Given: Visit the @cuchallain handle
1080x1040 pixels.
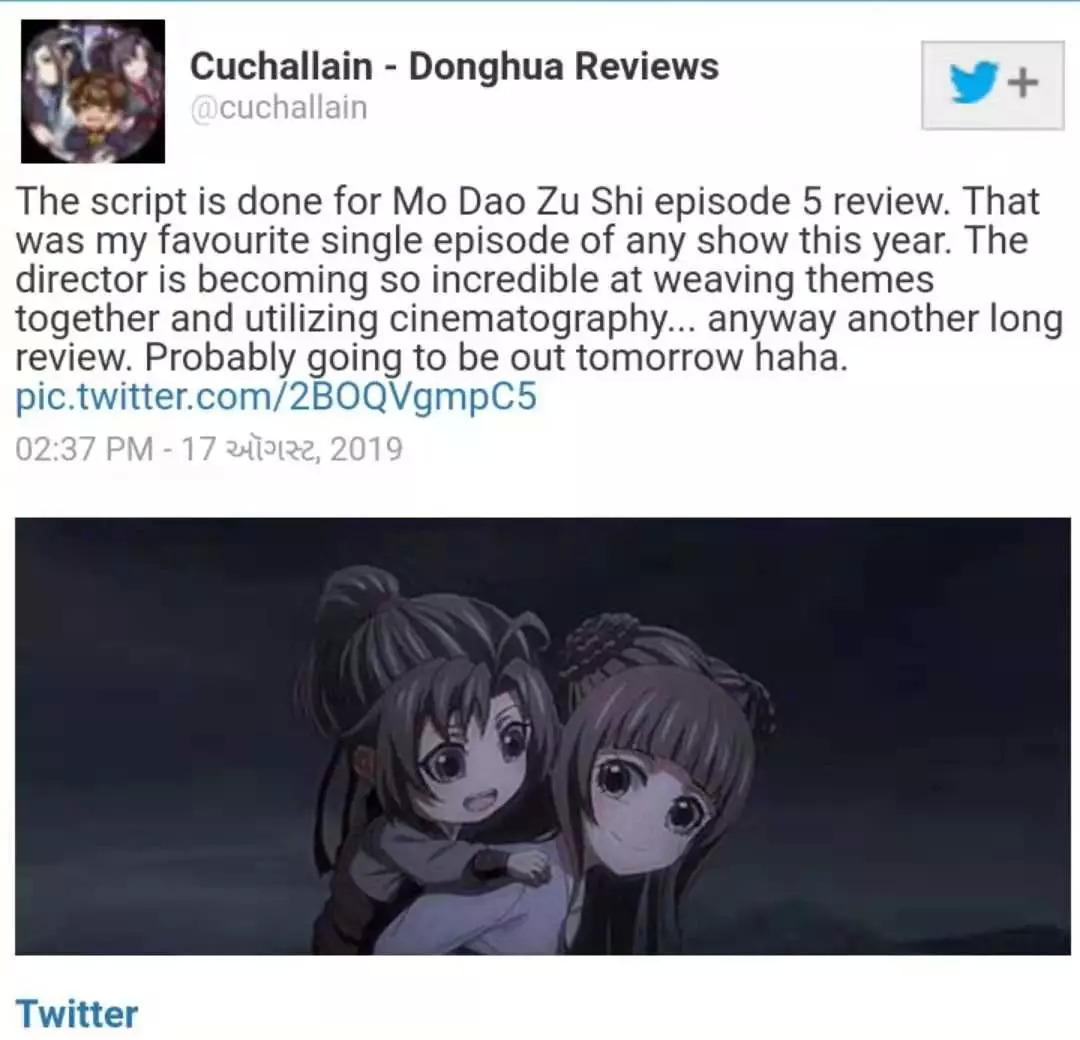Looking at the screenshot, I should [278, 107].
